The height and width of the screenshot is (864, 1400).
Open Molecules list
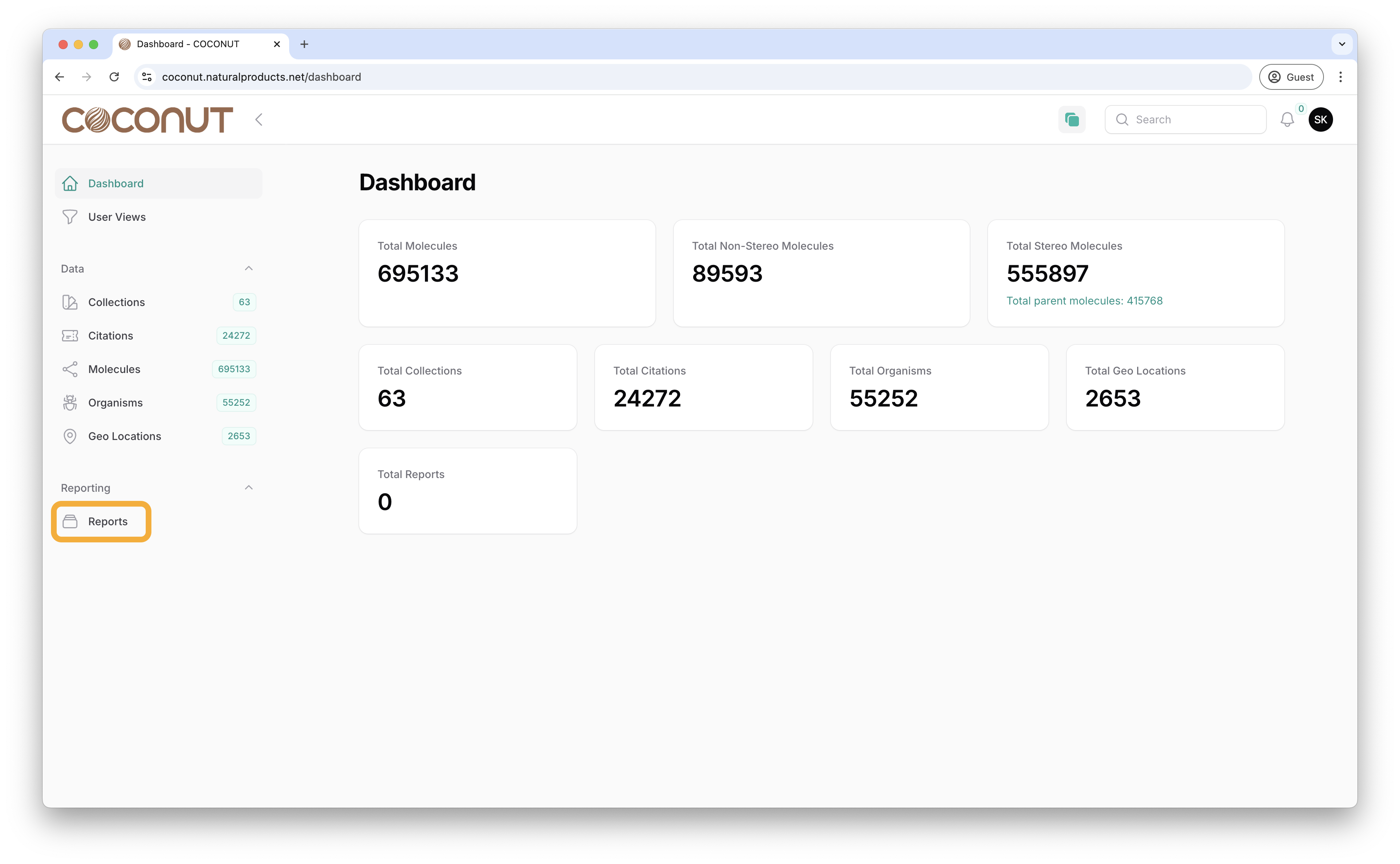coord(158,369)
